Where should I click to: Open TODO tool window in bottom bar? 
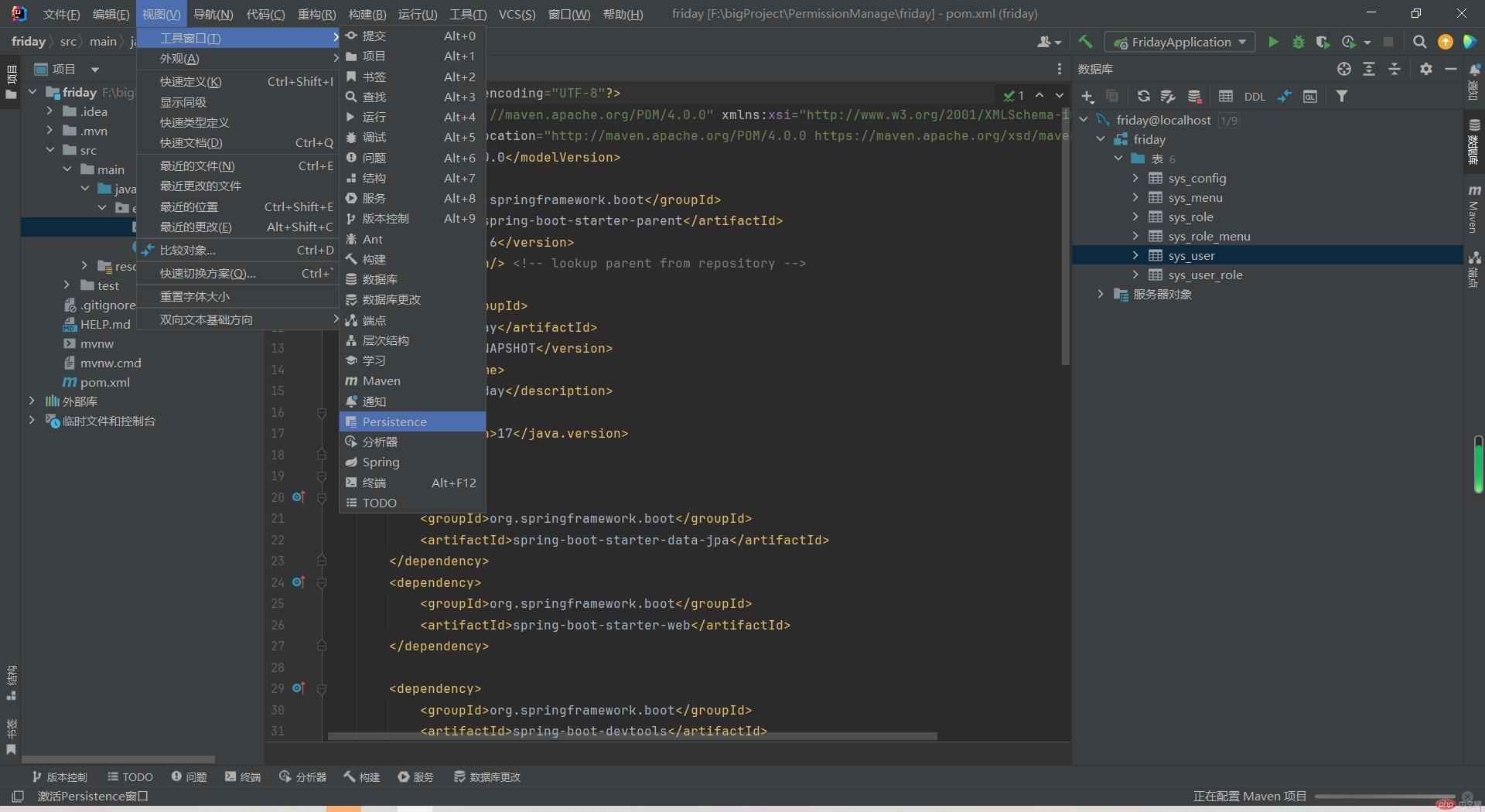tap(130, 776)
